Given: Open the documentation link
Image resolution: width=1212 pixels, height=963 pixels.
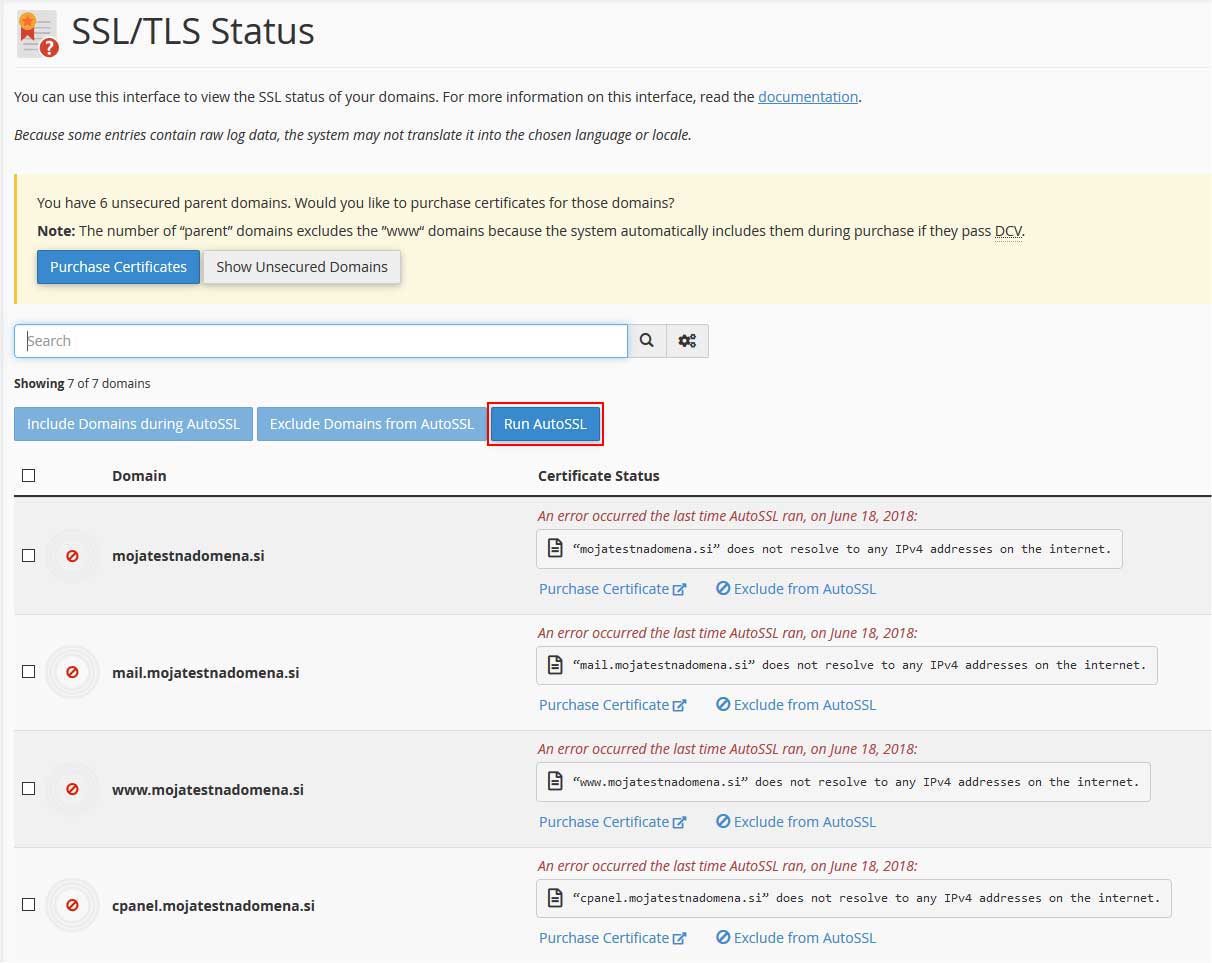Looking at the screenshot, I should [807, 97].
